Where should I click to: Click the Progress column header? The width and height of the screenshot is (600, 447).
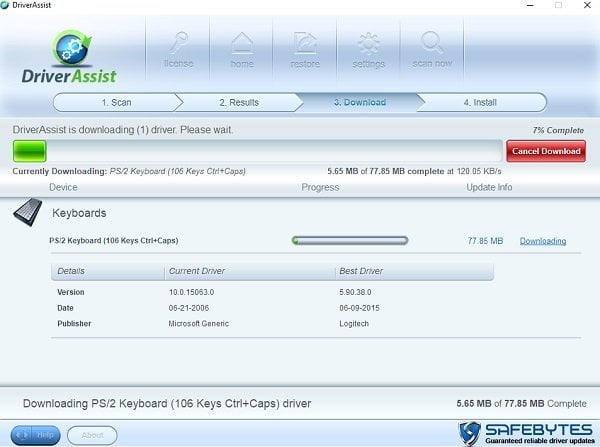(320, 188)
